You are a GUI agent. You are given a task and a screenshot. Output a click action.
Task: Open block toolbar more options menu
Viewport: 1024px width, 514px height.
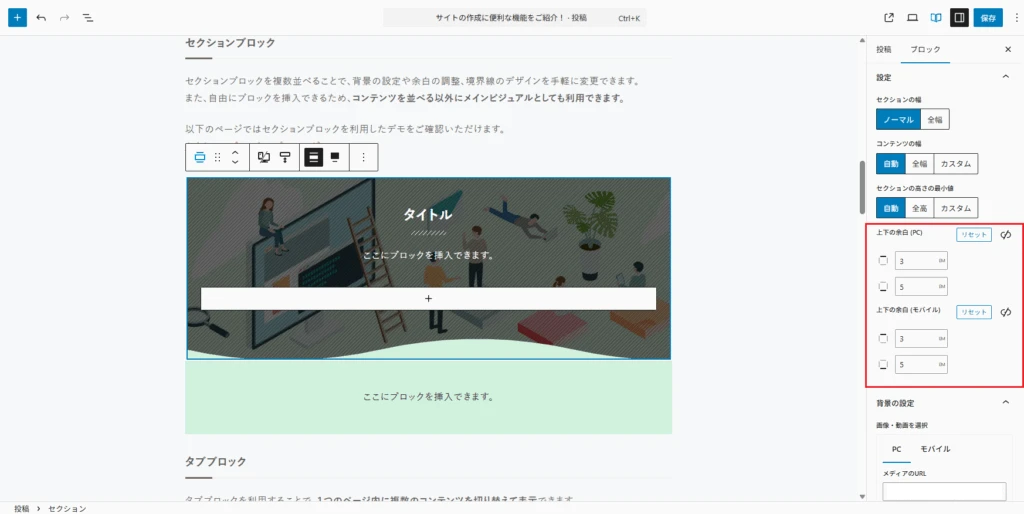364,157
